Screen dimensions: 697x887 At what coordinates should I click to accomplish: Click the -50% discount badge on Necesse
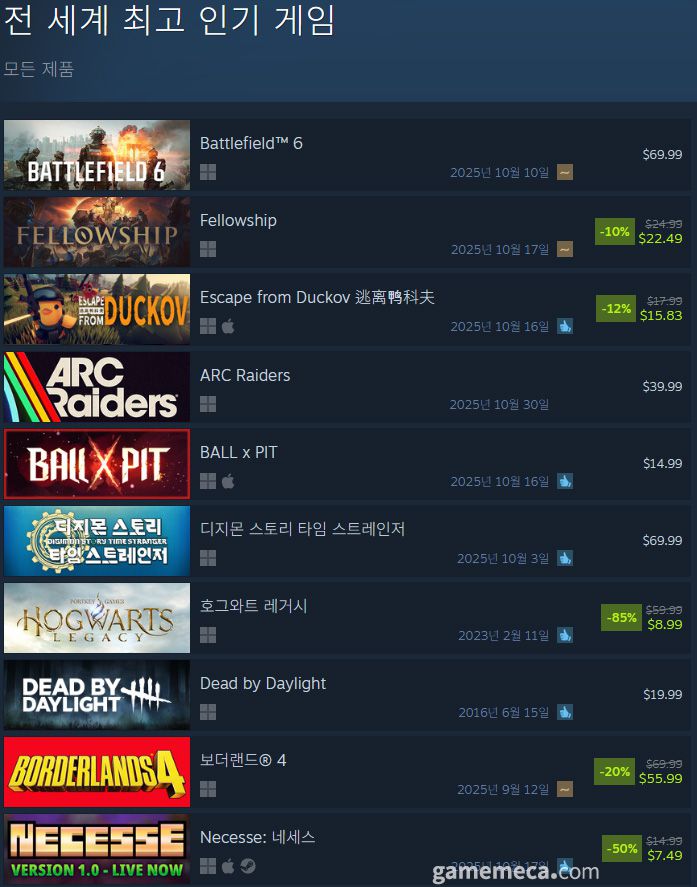pyautogui.click(x=621, y=849)
